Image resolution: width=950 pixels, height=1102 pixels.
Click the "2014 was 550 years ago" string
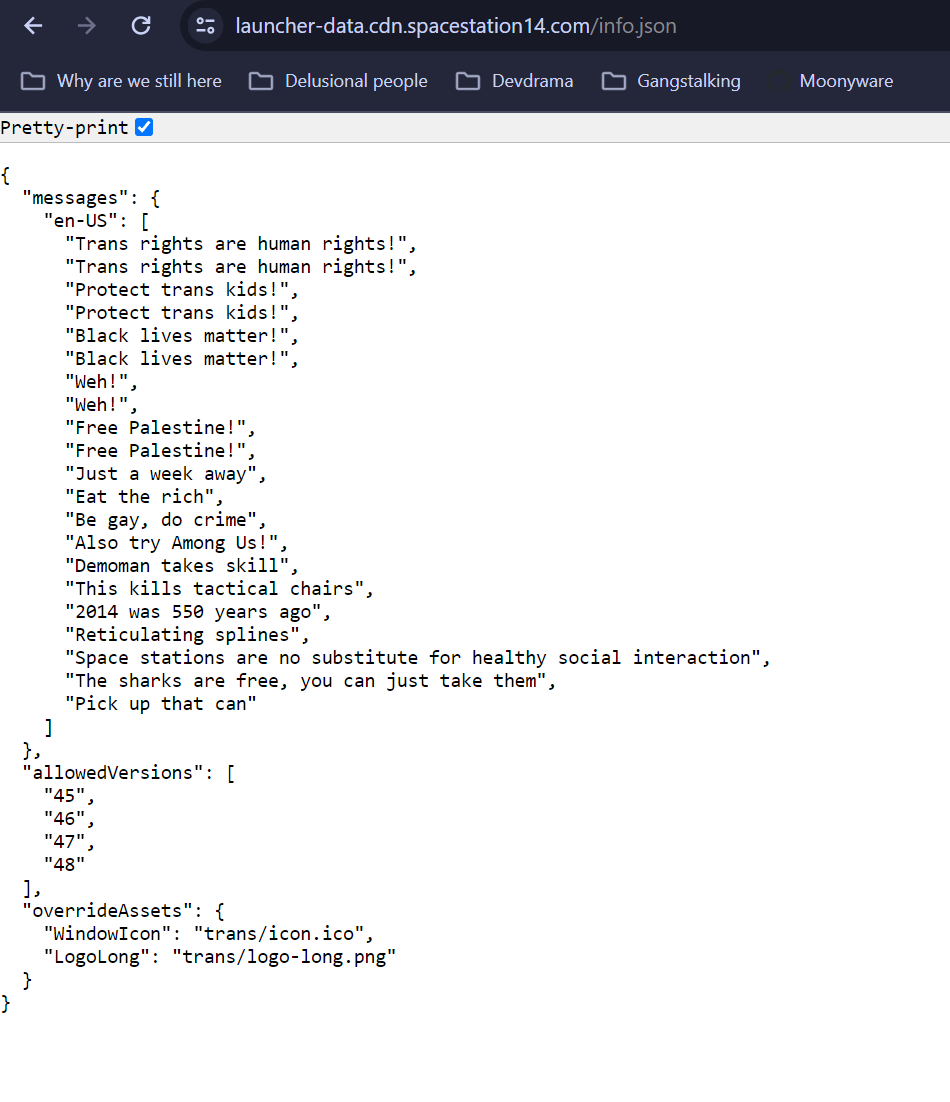(193, 612)
